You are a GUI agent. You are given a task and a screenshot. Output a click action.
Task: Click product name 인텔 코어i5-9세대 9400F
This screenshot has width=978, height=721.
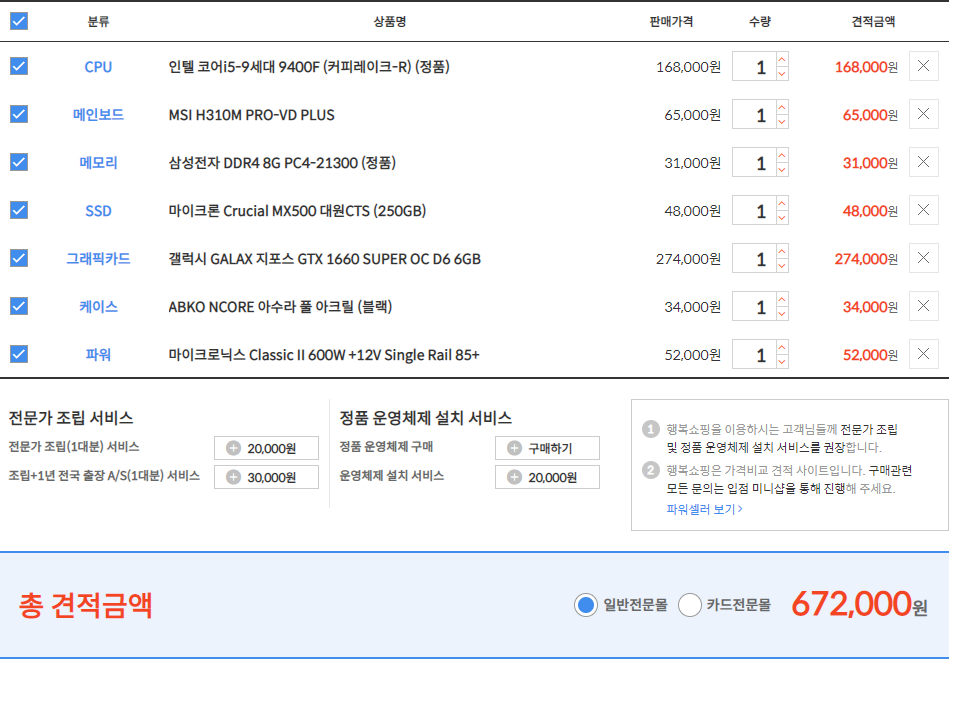point(309,67)
